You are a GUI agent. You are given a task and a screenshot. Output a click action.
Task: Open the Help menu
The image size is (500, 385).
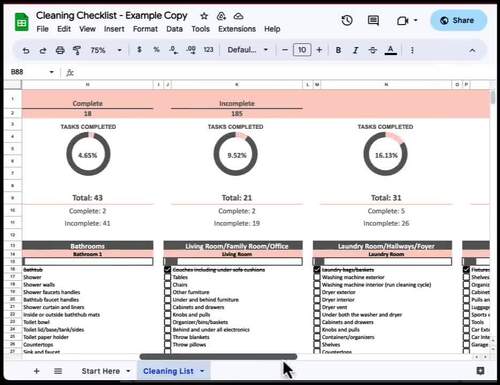point(272,29)
